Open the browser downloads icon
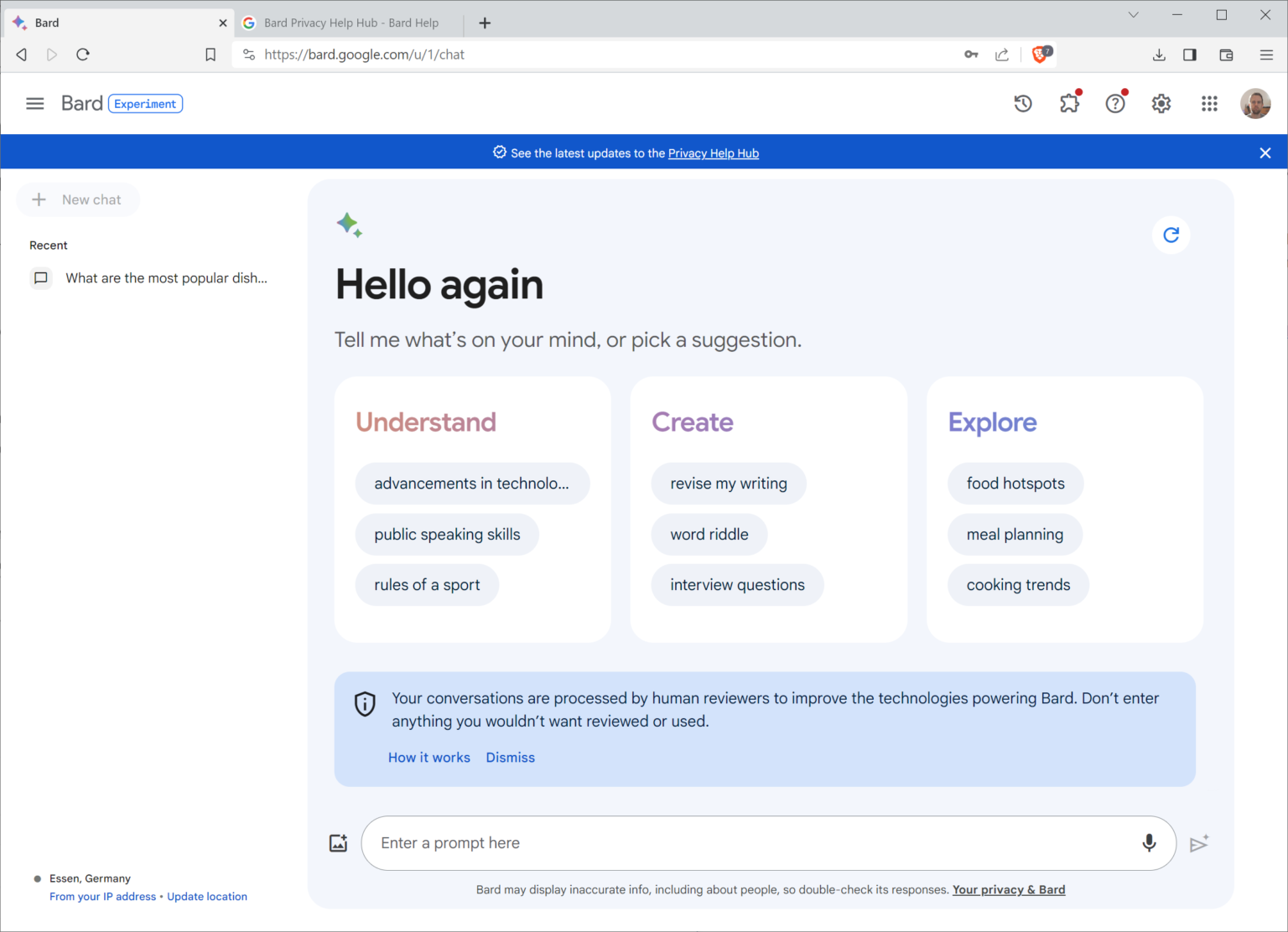The width and height of the screenshot is (1288, 932). click(x=1159, y=54)
